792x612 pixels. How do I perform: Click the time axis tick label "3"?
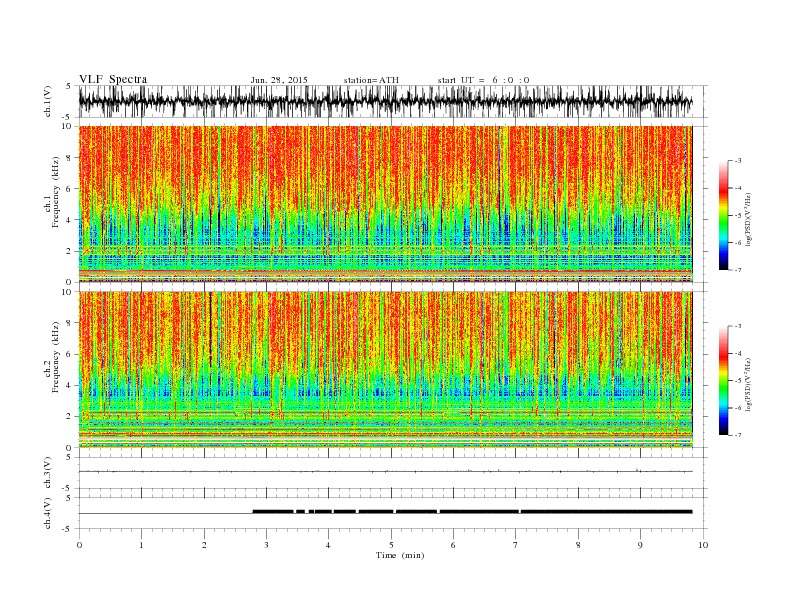click(267, 545)
